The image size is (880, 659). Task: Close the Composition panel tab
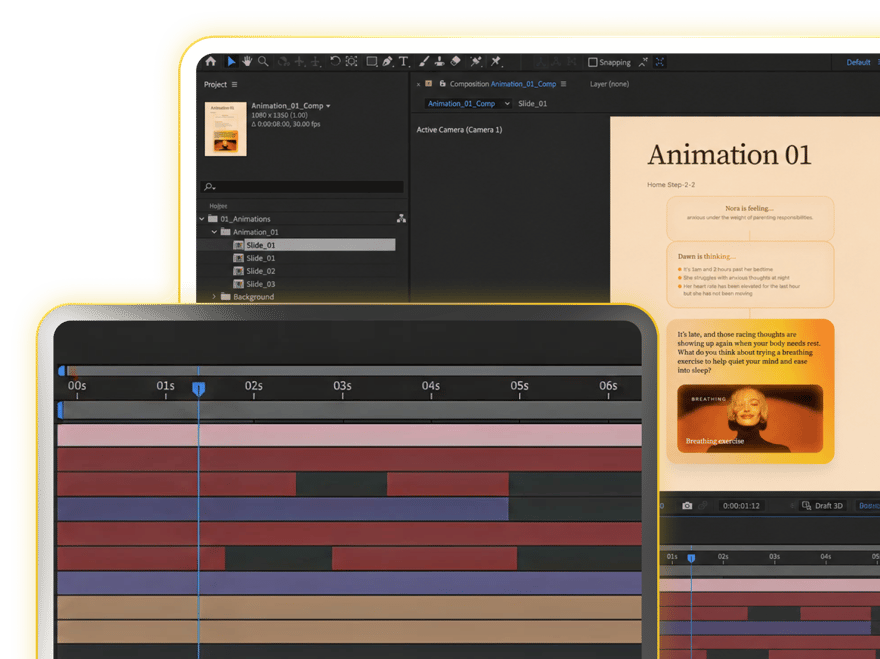418,84
